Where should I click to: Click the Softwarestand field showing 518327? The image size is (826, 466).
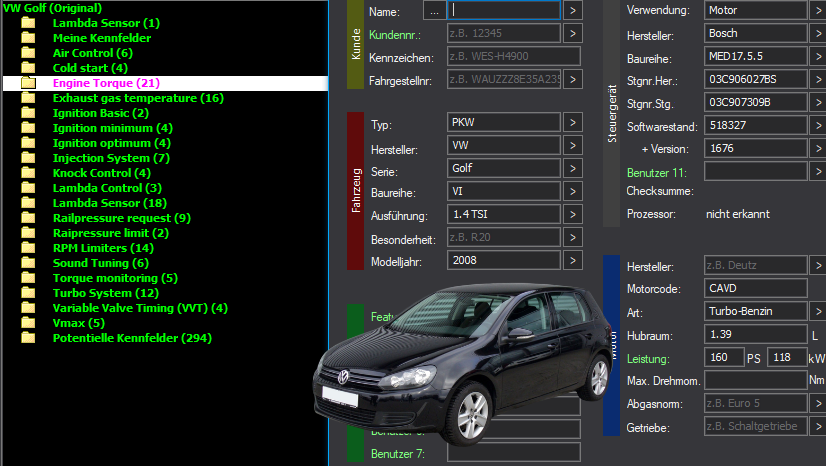tap(756, 125)
